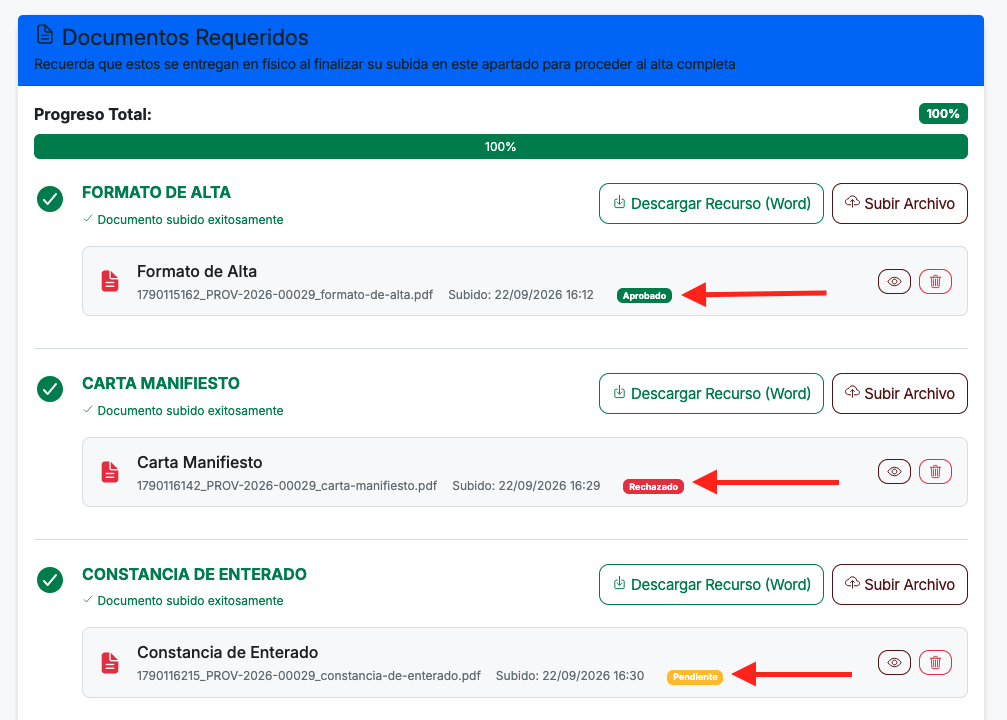Click green check icon for Constancia de Enterado

(50, 580)
